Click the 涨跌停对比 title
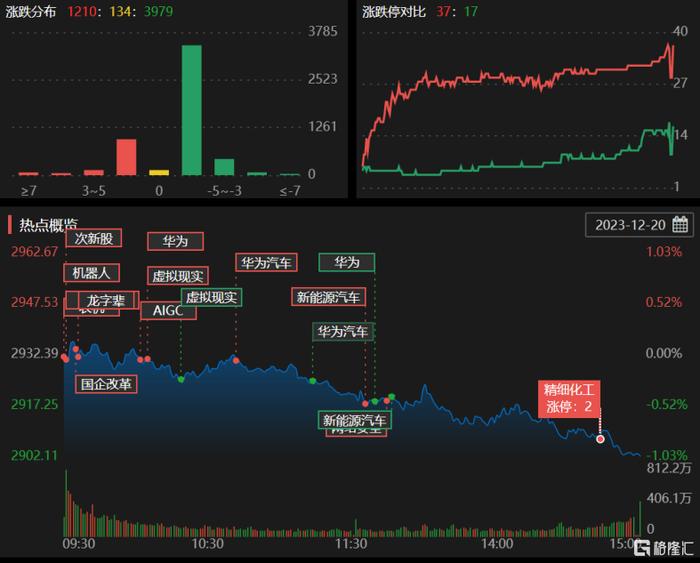The image size is (700, 563). click(x=393, y=11)
